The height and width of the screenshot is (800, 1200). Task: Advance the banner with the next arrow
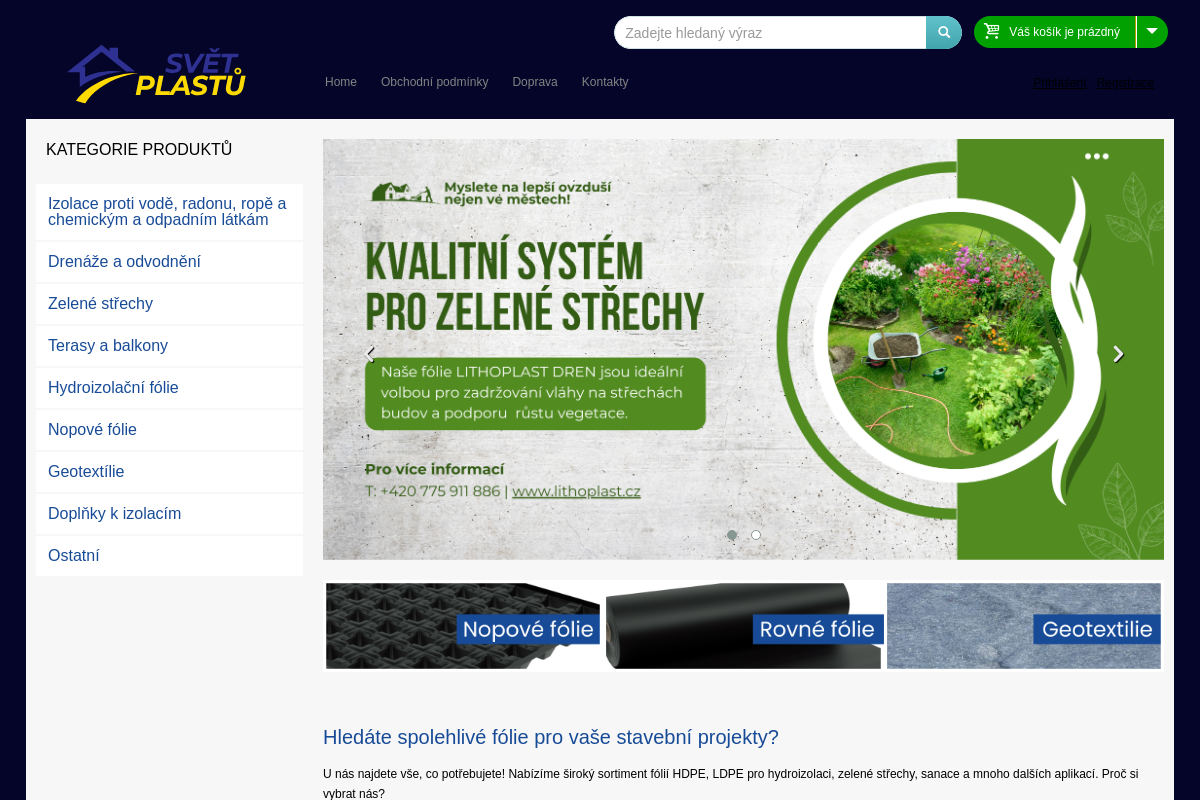[x=1118, y=353]
